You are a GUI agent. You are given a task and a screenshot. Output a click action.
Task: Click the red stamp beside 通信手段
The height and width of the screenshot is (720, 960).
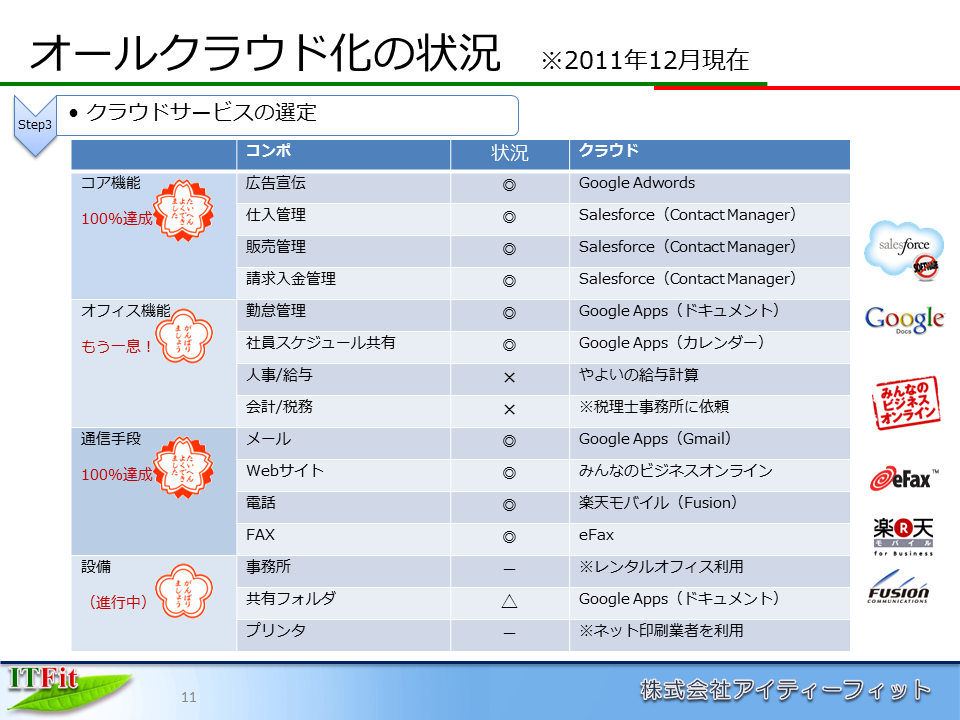183,467
